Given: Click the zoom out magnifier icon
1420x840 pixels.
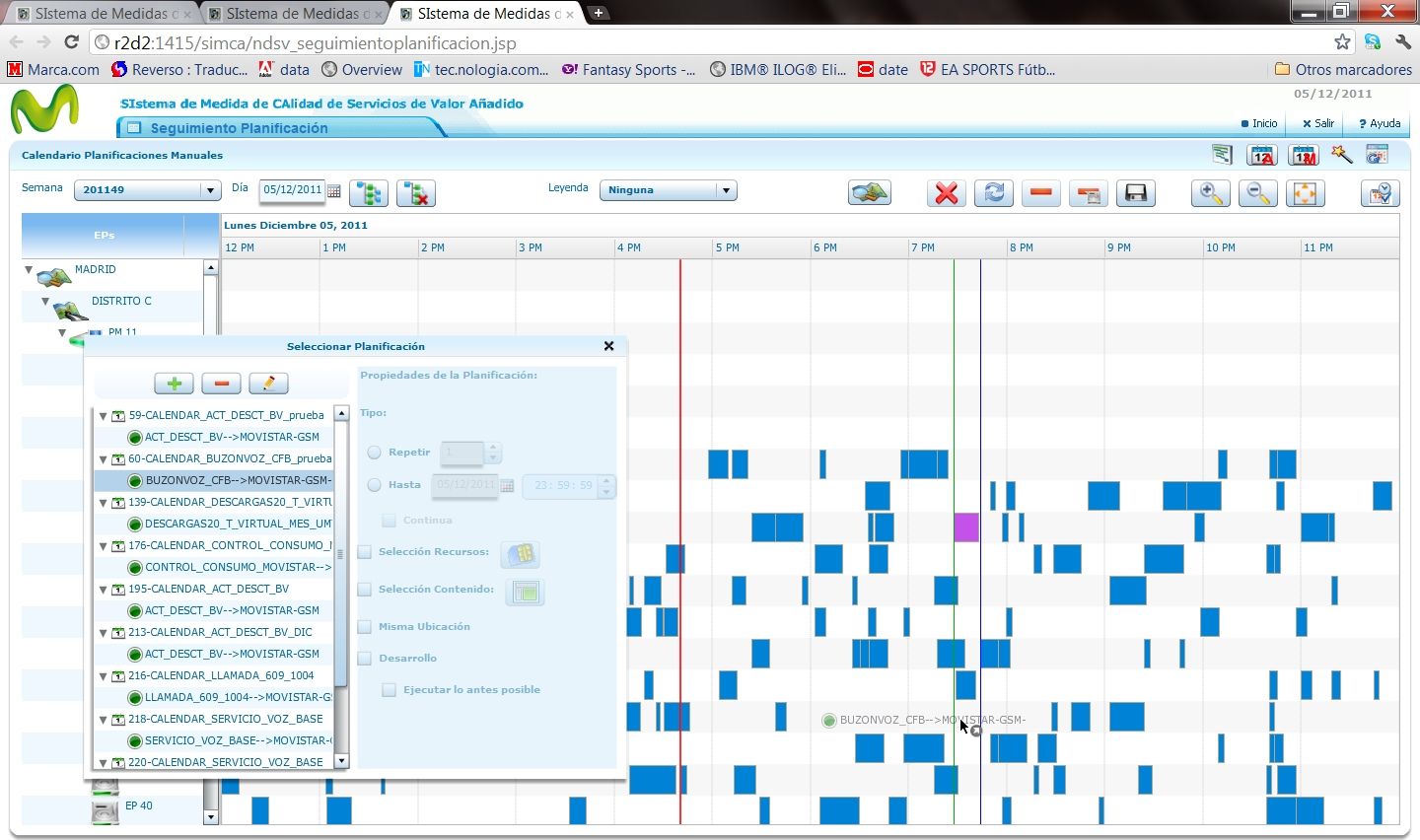Looking at the screenshot, I should [1257, 193].
